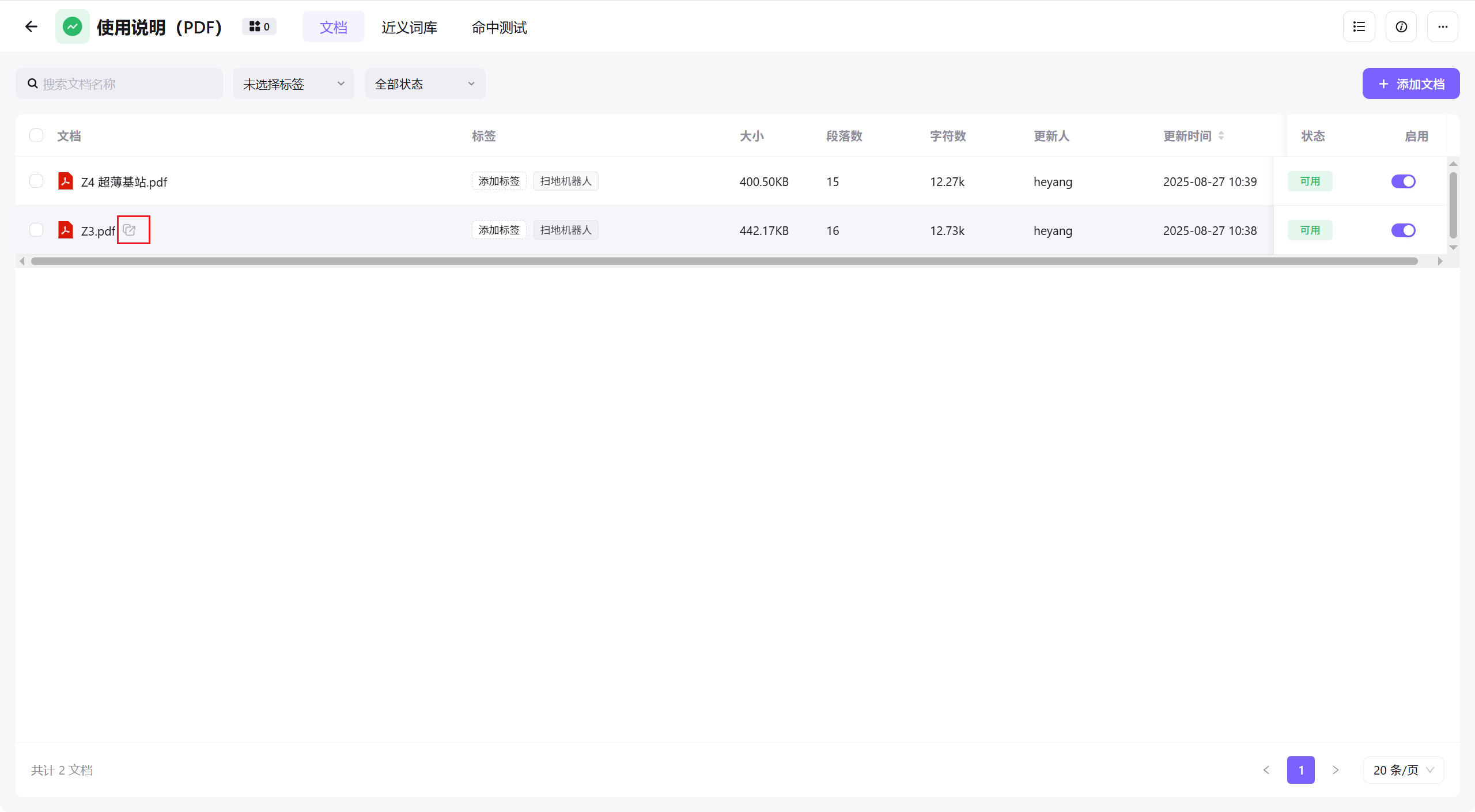This screenshot has height=812, width=1475.
Task: Tick the select-all checkbox in table header
Action: (x=36, y=135)
